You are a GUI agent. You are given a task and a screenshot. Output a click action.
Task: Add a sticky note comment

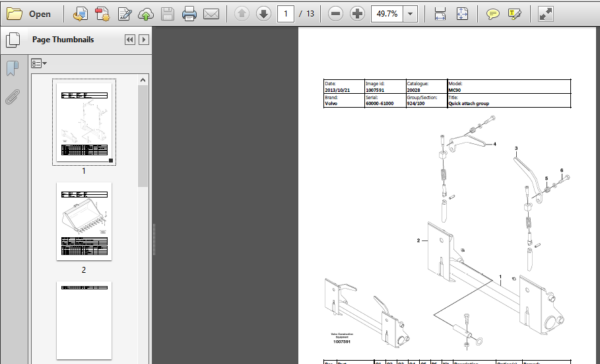coord(492,14)
